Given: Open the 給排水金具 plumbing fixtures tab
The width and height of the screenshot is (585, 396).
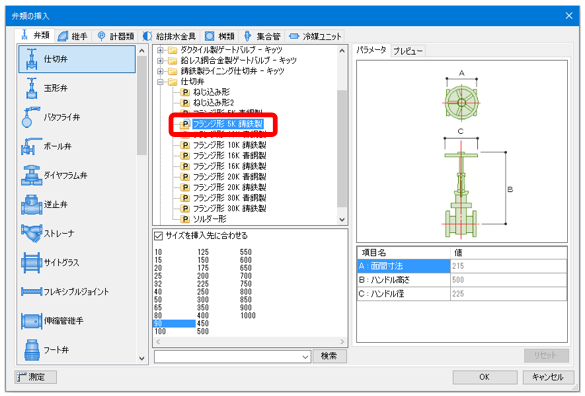Looking at the screenshot, I should tap(170, 36).
